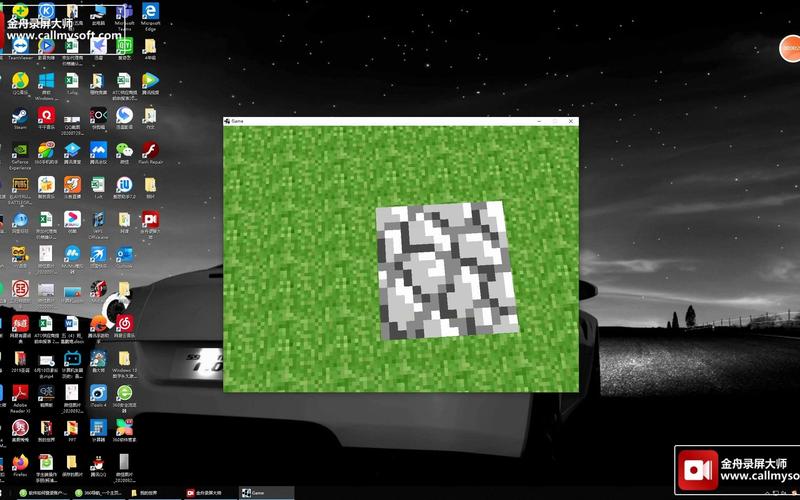
Task: Open the Windows 10 folder icon
Action: pos(124,358)
